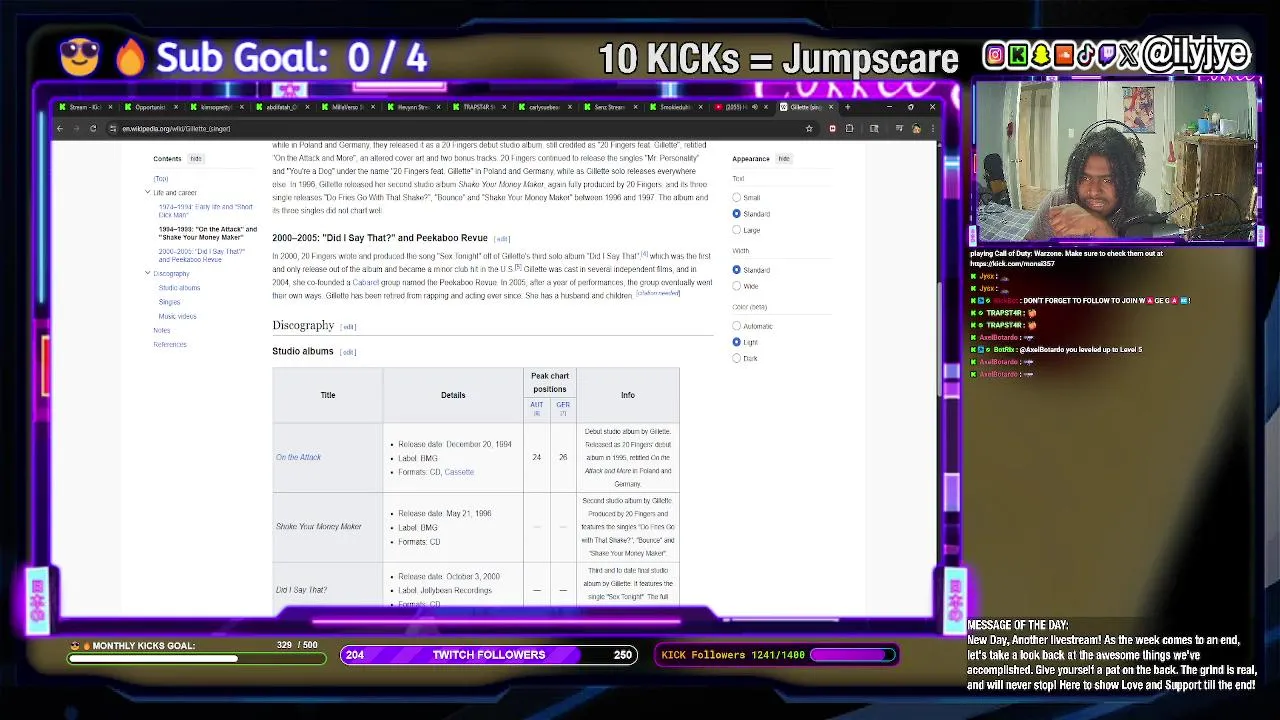The height and width of the screenshot is (720, 1280).
Task: Switch to the abdifatah tab
Action: (281, 107)
